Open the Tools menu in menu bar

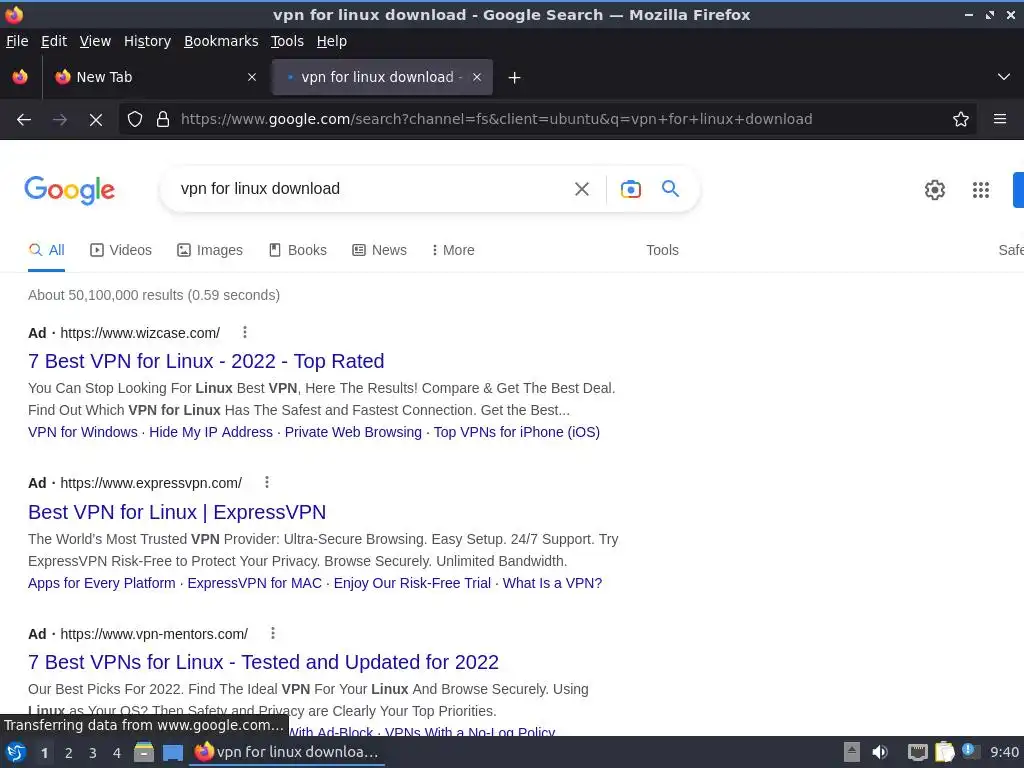[287, 41]
